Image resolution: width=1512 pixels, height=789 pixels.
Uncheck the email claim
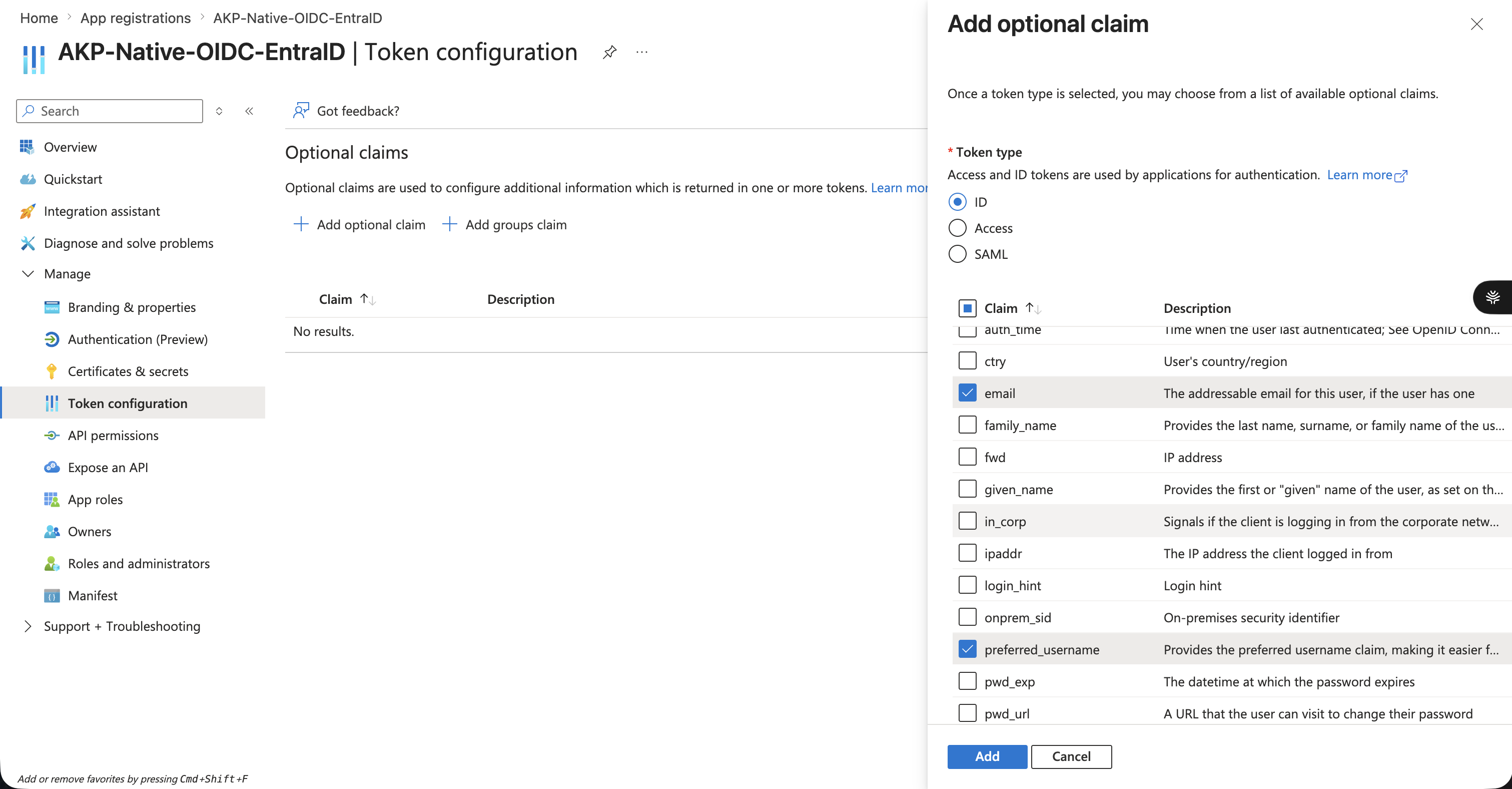coord(967,392)
